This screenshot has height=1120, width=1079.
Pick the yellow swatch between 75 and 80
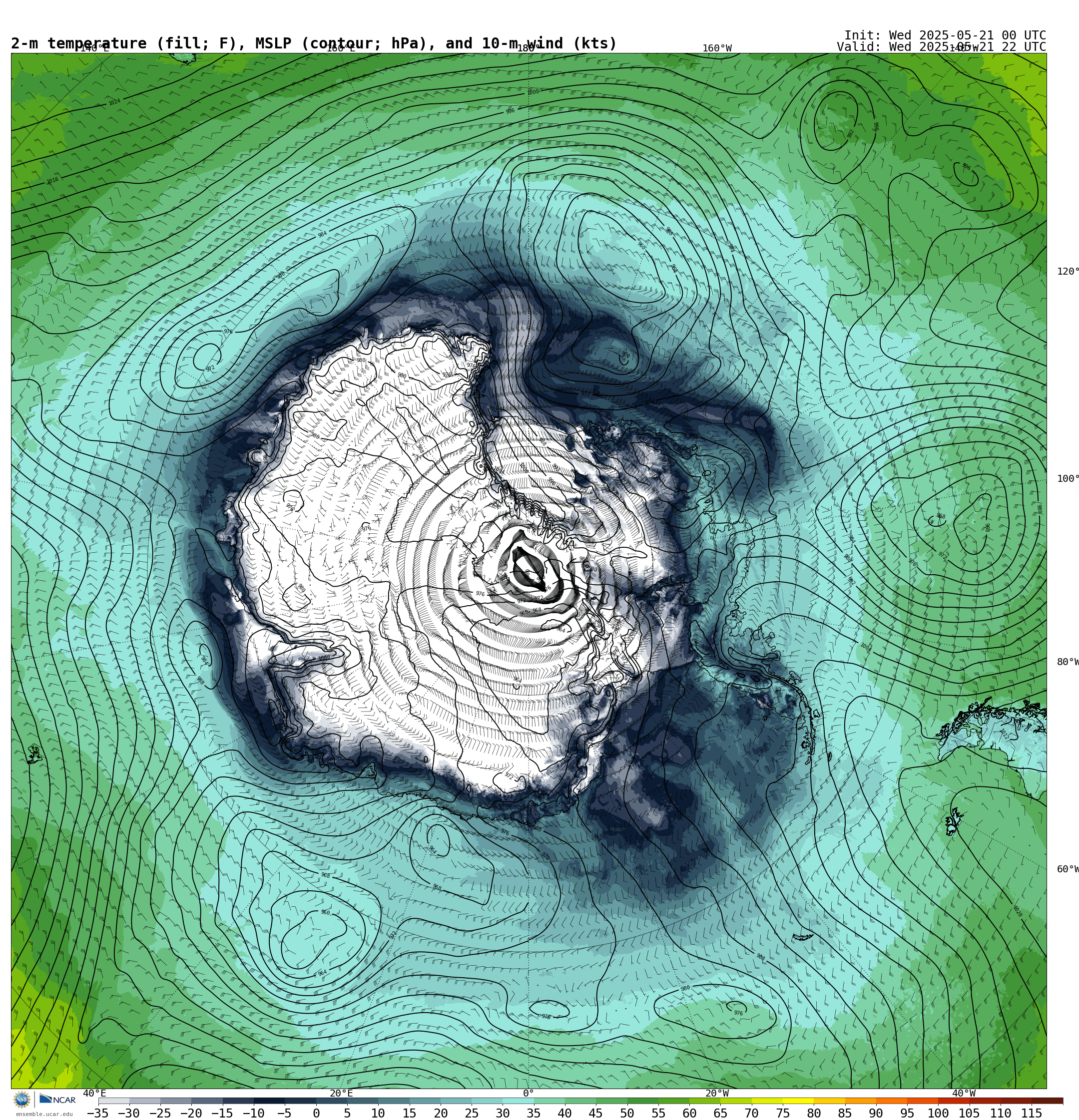(798, 1101)
